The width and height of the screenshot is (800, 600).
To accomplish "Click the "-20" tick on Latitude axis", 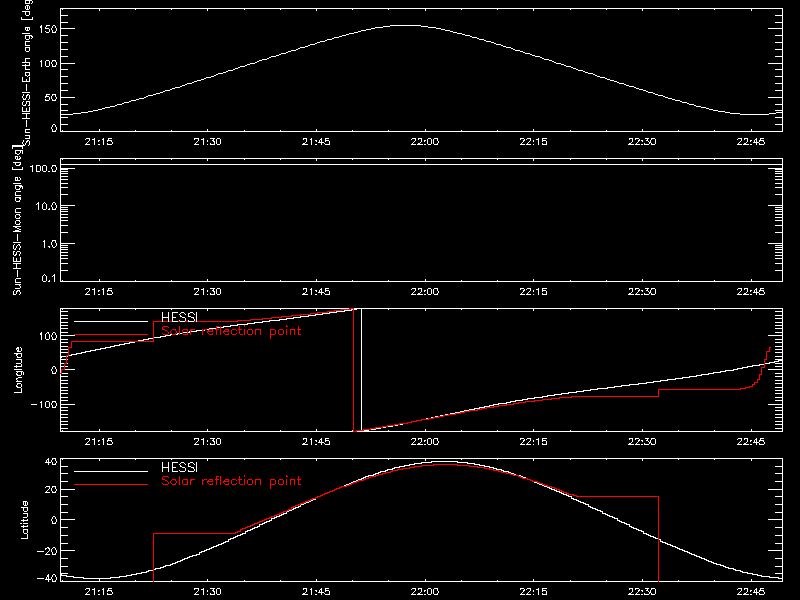I will tap(48, 551).
